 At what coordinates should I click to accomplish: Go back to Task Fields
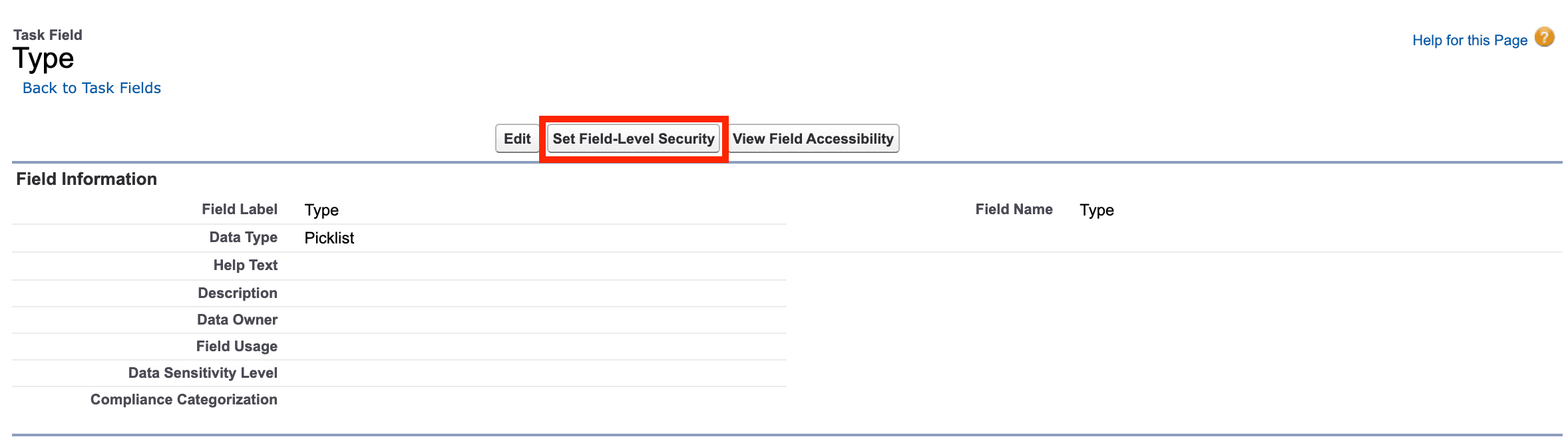pyautogui.click(x=92, y=88)
